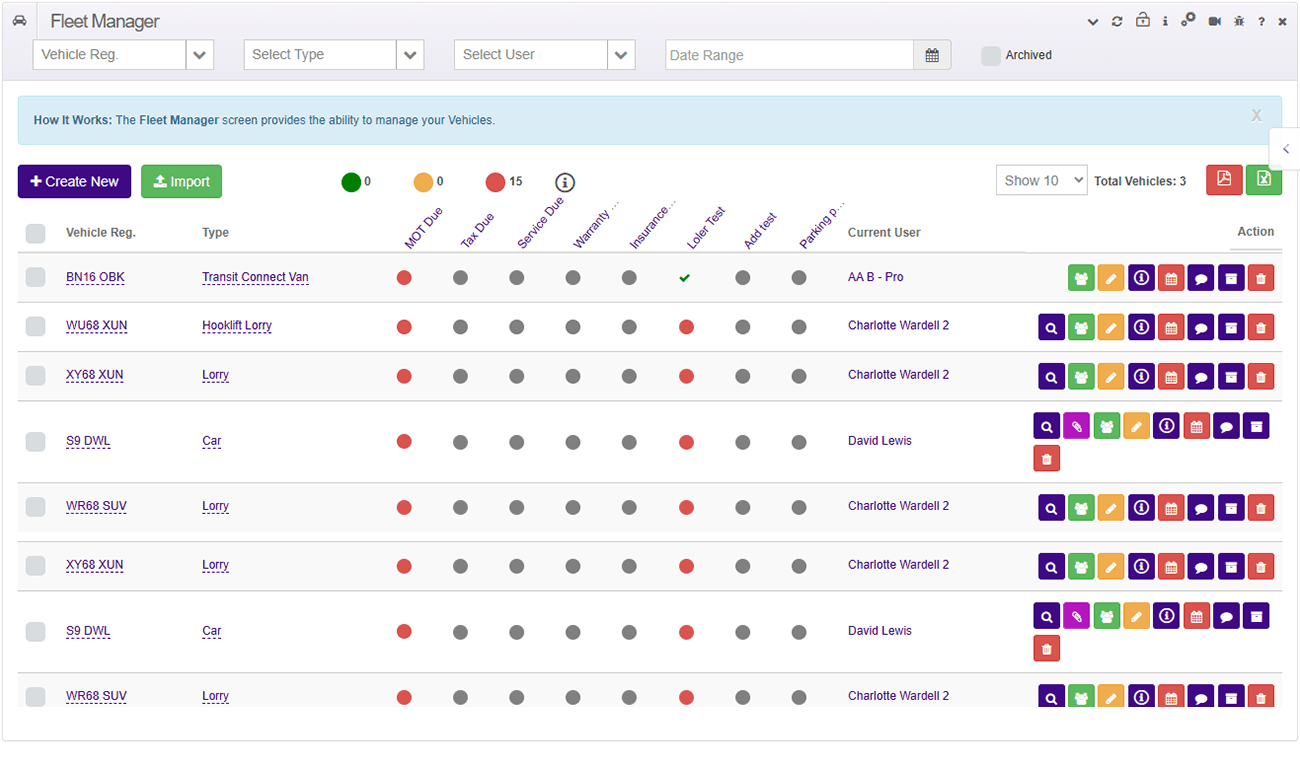The width and height of the screenshot is (1300, 760).
Task: Open the Transit Connect Van link
Action: click(x=255, y=277)
